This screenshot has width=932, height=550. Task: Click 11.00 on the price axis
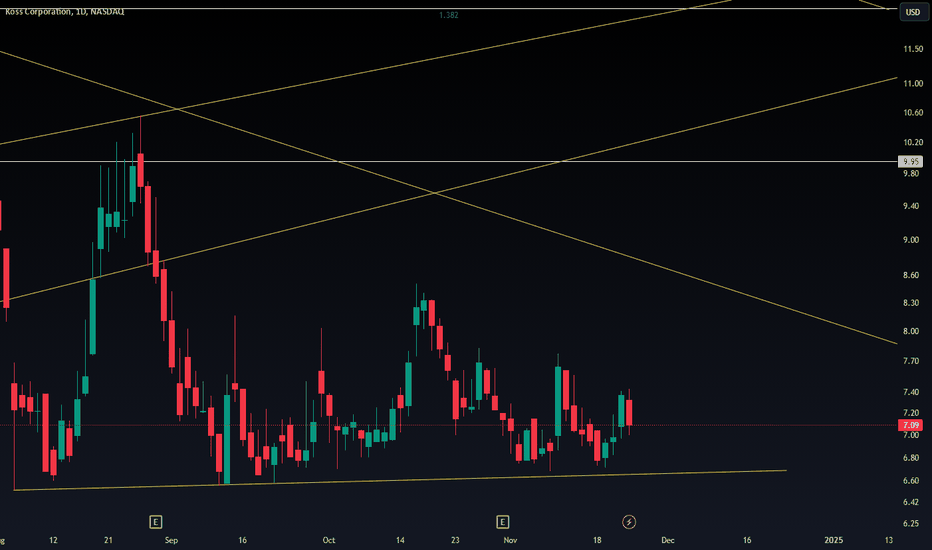pyautogui.click(x=913, y=83)
